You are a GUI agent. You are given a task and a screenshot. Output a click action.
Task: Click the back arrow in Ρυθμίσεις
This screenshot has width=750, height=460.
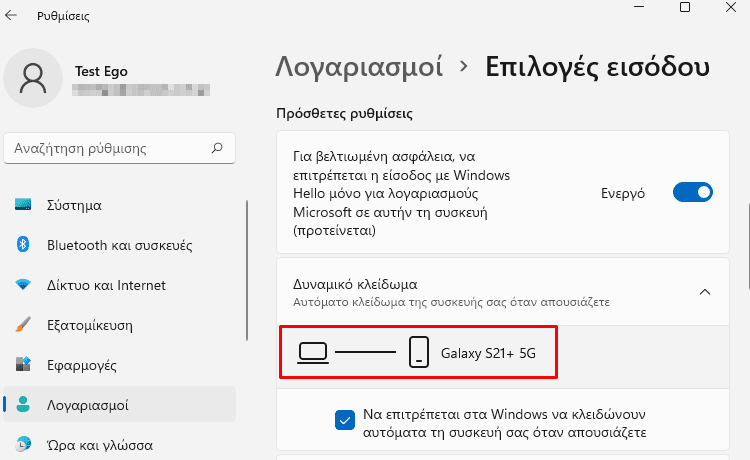(11, 15)
